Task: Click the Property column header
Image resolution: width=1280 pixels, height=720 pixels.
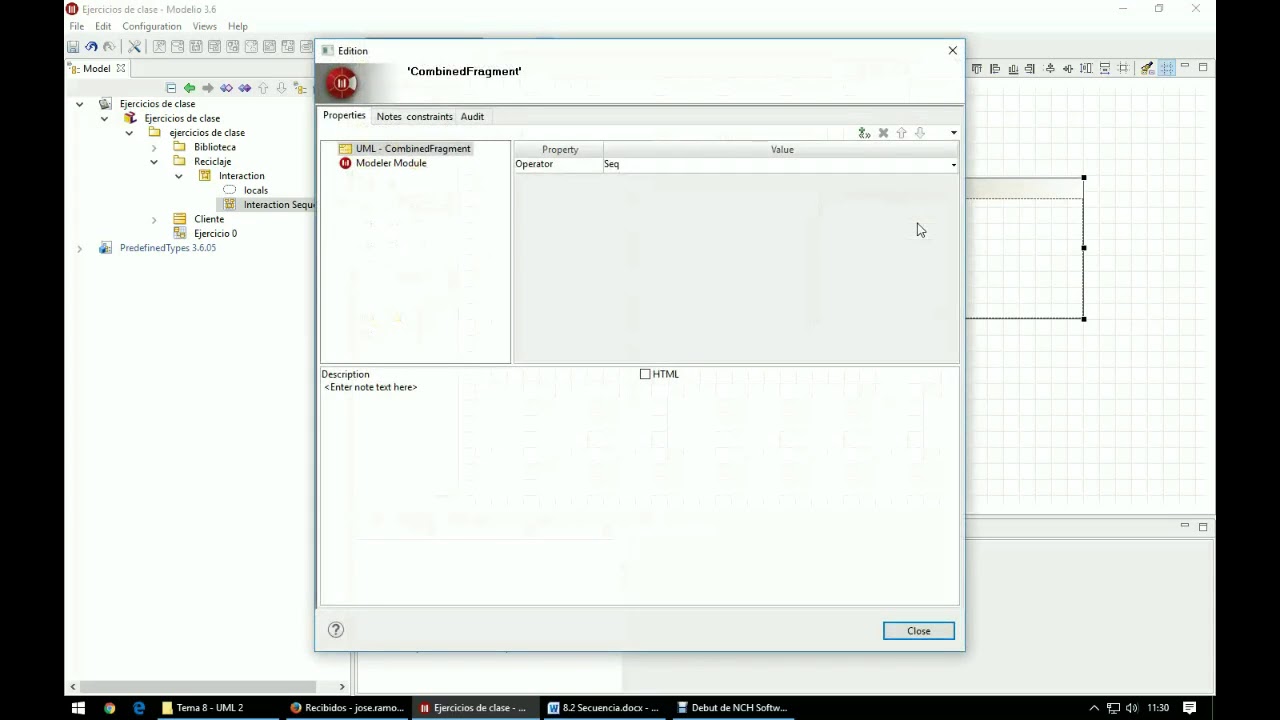Action: (560, 150)
